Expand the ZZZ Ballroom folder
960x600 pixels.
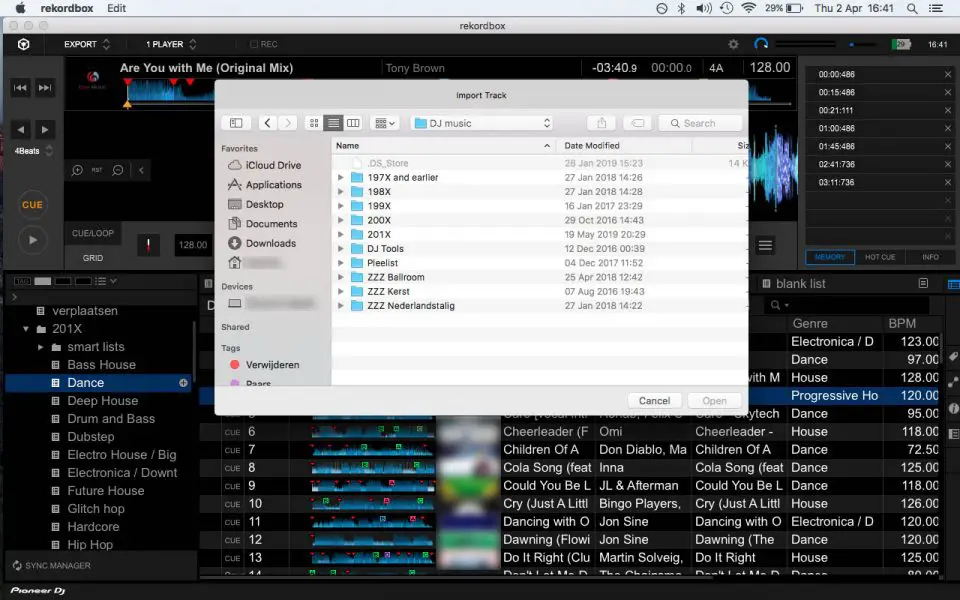point(340,277)
